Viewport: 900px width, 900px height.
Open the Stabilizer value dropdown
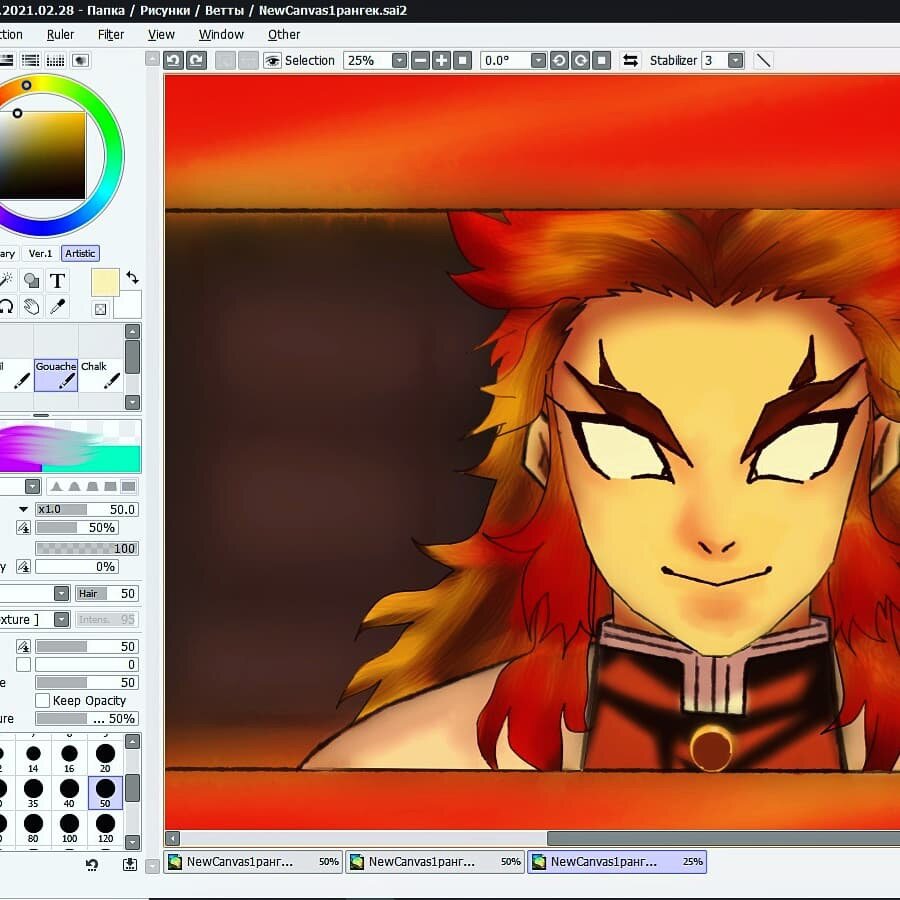[x=735, y=60]
